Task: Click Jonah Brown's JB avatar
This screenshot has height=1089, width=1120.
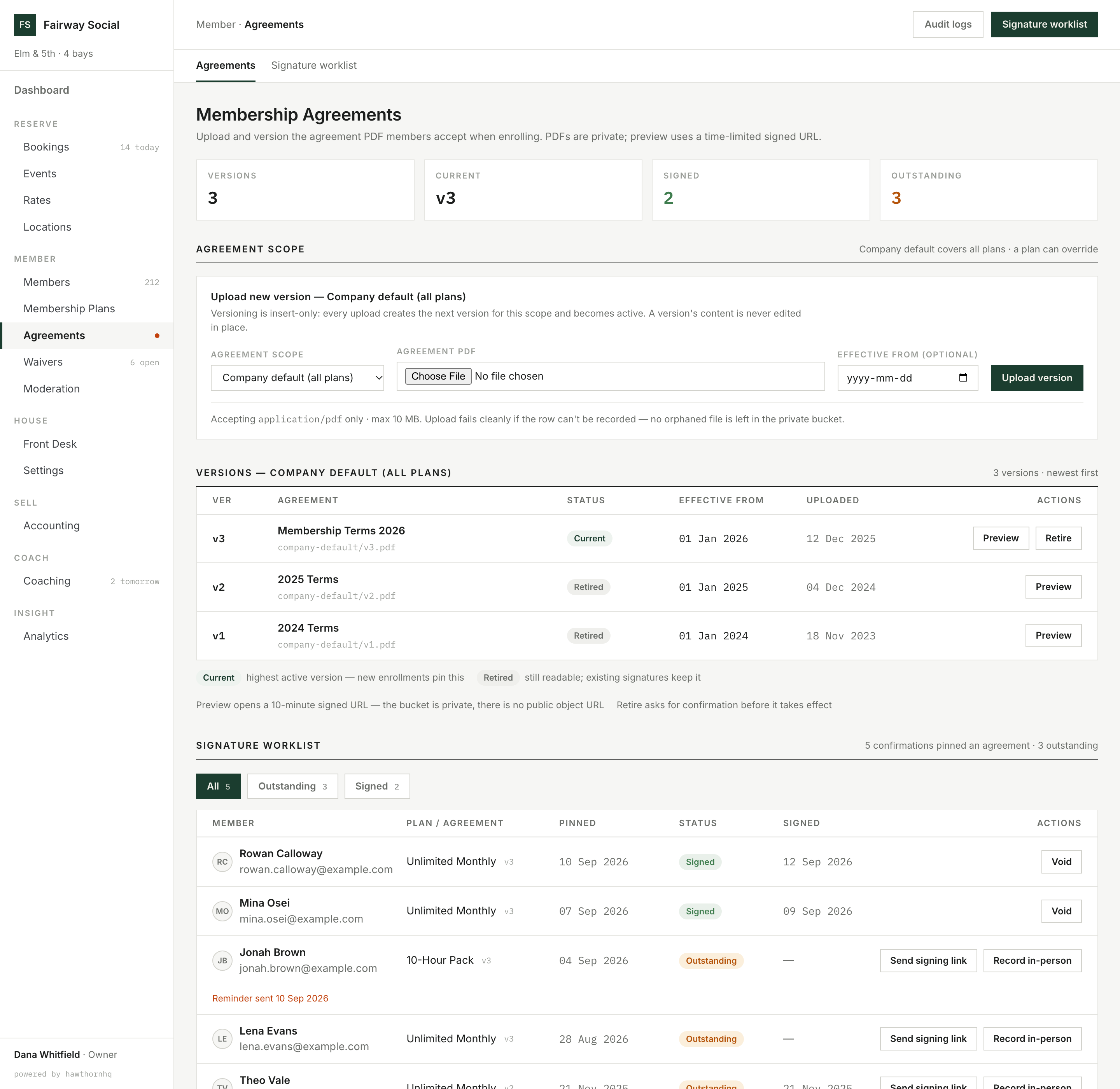Action: click(222, 960)
